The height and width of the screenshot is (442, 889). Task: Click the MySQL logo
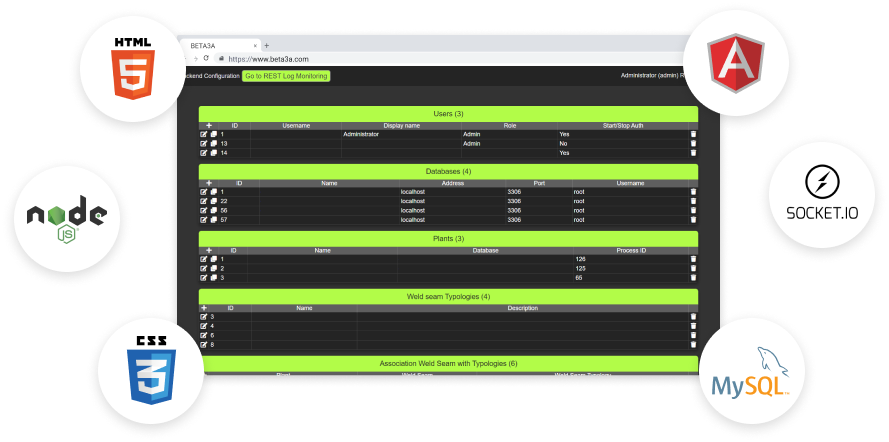click(752, 373)
